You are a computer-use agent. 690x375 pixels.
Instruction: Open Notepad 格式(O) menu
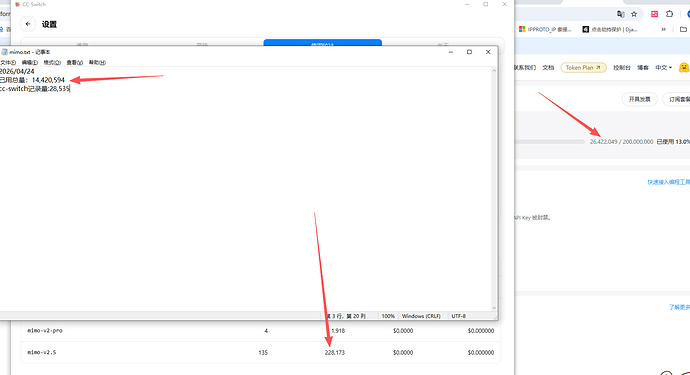(52, 62)
